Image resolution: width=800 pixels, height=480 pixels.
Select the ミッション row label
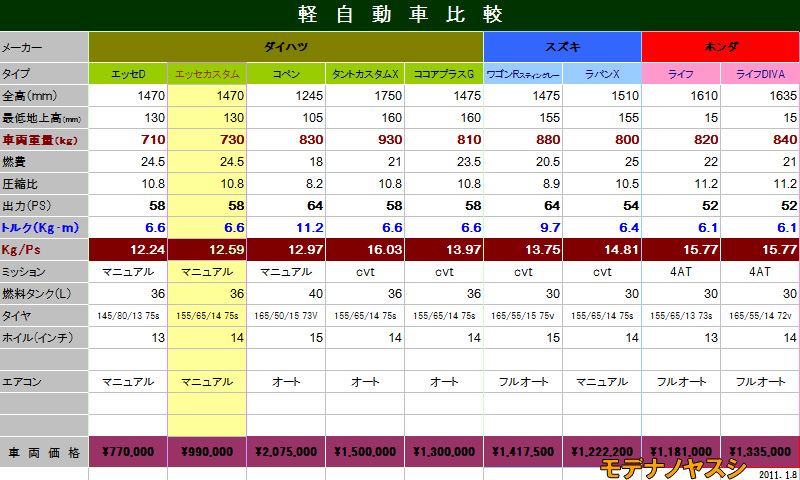(44, 272)
